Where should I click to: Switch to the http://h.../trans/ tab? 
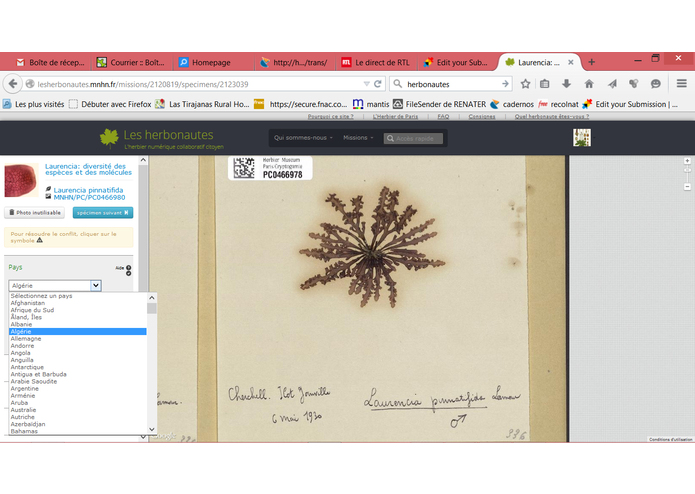pos(294,62)
